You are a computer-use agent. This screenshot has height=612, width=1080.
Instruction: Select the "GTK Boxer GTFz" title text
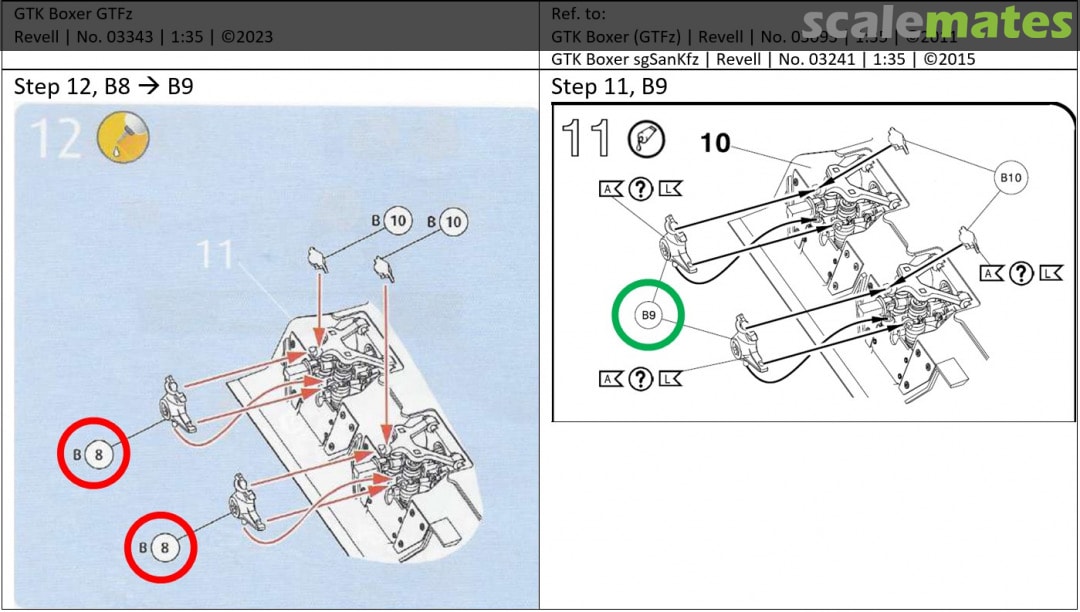click(x=73, y=14)
